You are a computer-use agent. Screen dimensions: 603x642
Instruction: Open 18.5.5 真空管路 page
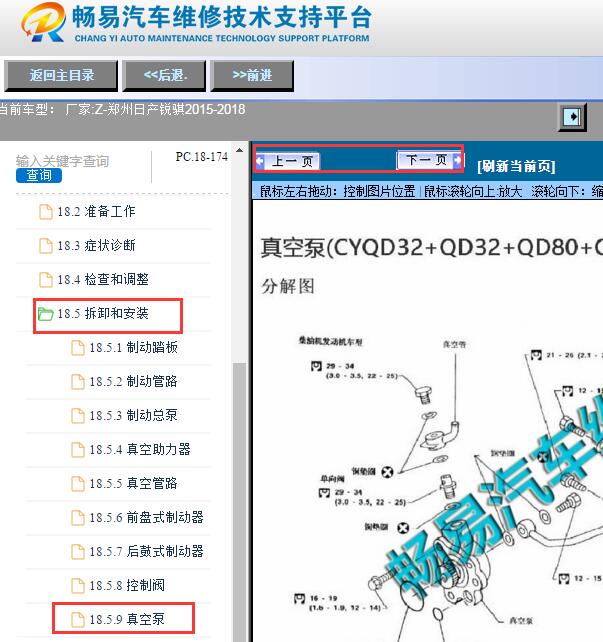point(133,484)
